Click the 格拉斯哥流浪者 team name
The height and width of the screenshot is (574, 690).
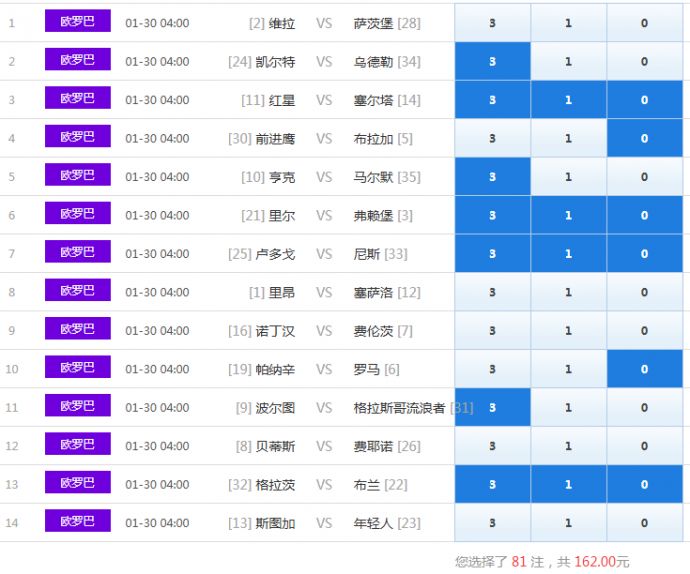pos(399,408)
